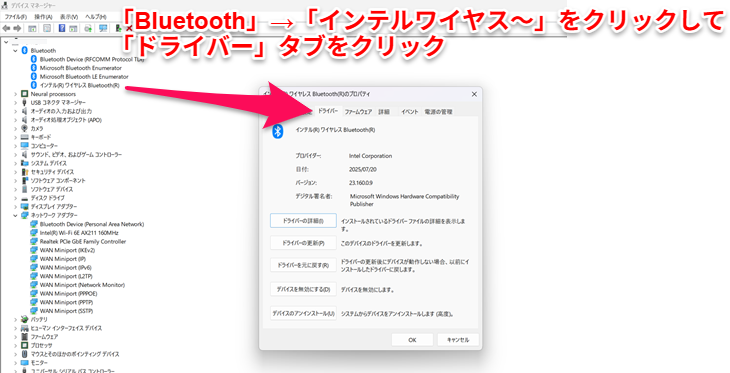This screenshot has width=730, height=373.
Task: Click the デバイスのアンインストール(U) button
Action: click(x=303, y=313)
